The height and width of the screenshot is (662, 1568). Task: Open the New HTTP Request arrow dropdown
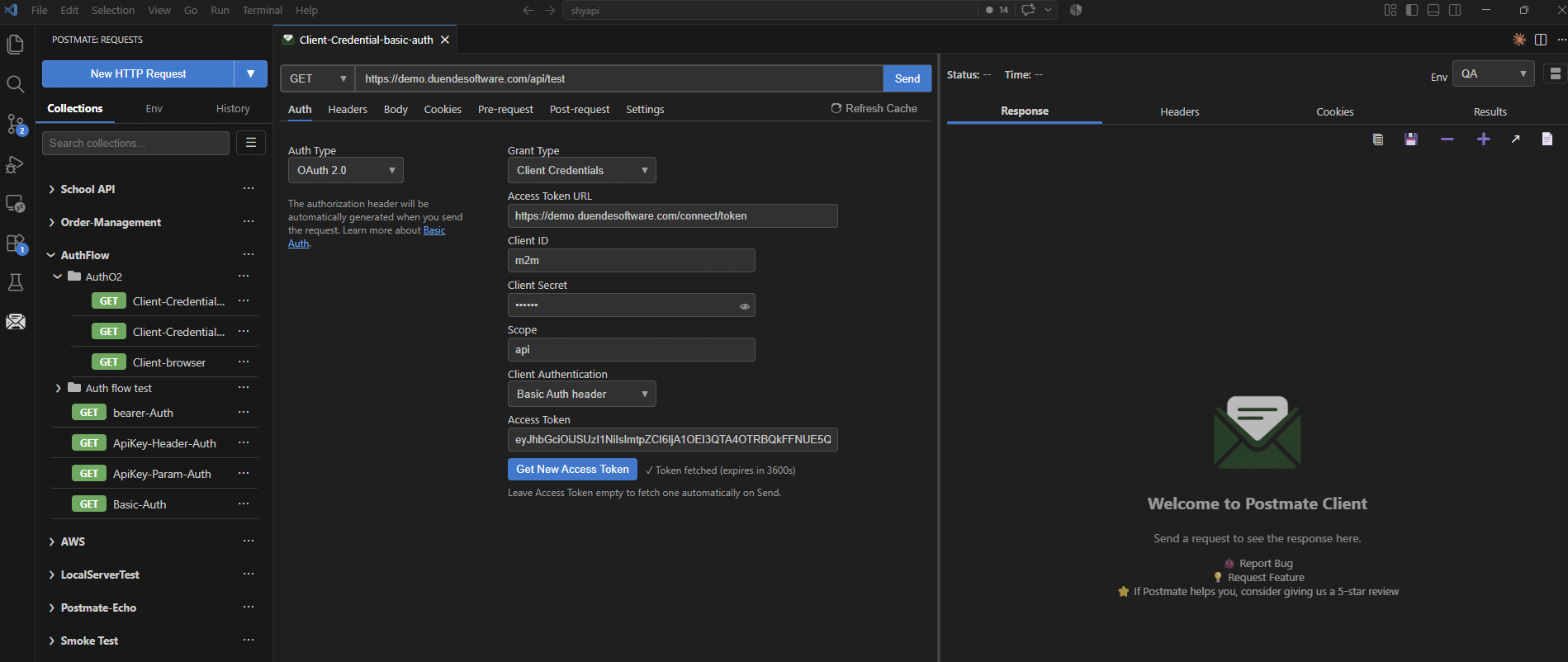[251, 73]
